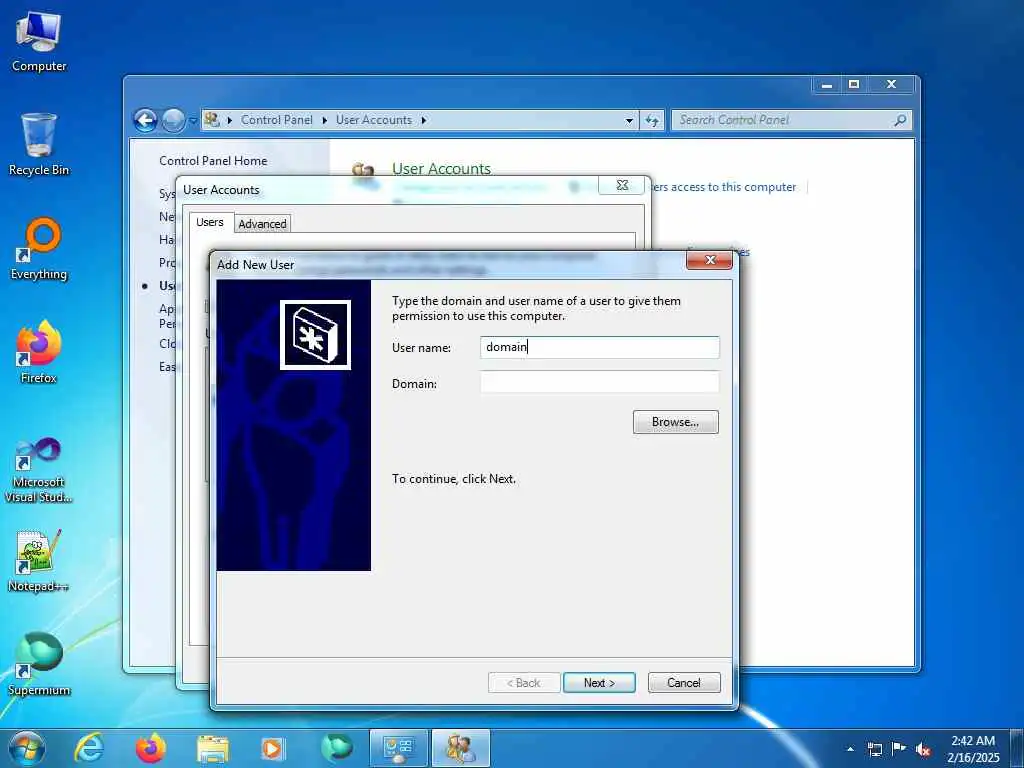This screenshot has width=1024, height=768.
Task: Switch to the Control Panel taskbar button
Action: 398,748
